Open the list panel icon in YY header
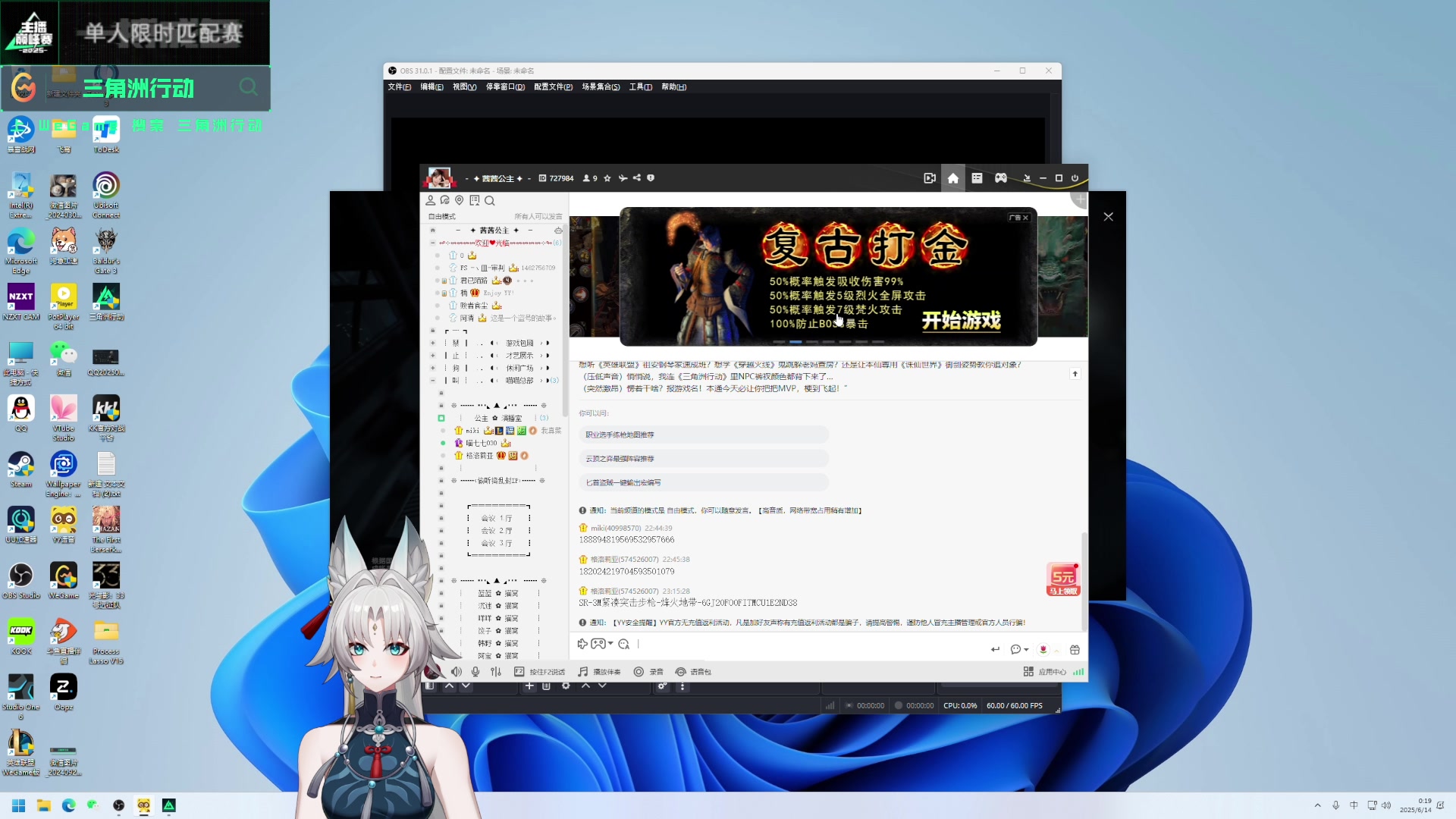The height and width of the screenshot is (819, 1456). 977,178
